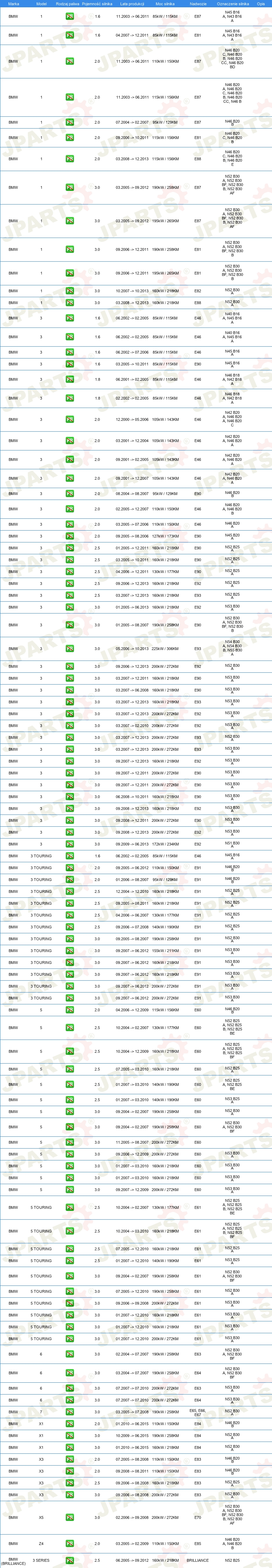Image resolution: width=272 pixels, height=1568 pixels.
Task: Click the Oznaczenie silnika column header
Action: click(233, 3)
